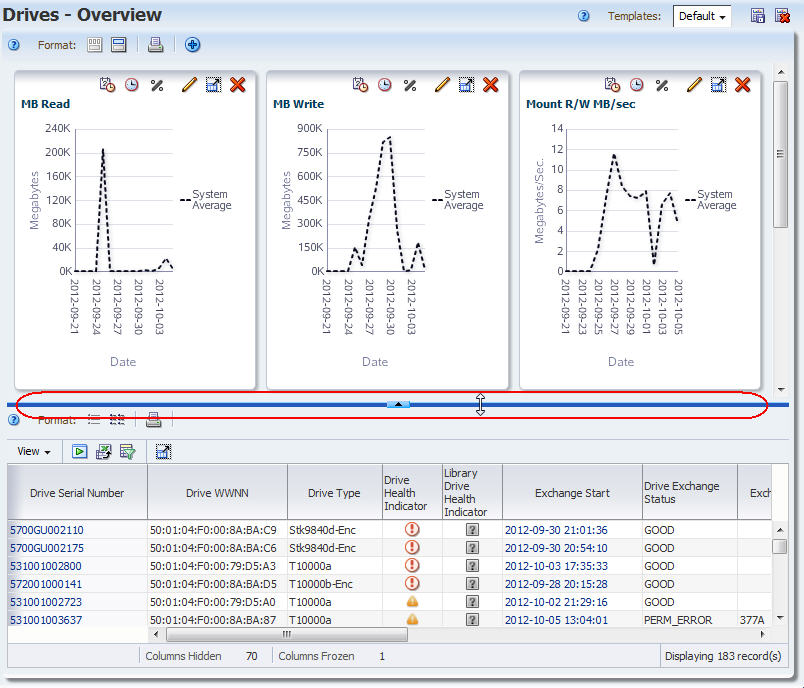Click the clock icon on MB Read graph

pos(132,85)
